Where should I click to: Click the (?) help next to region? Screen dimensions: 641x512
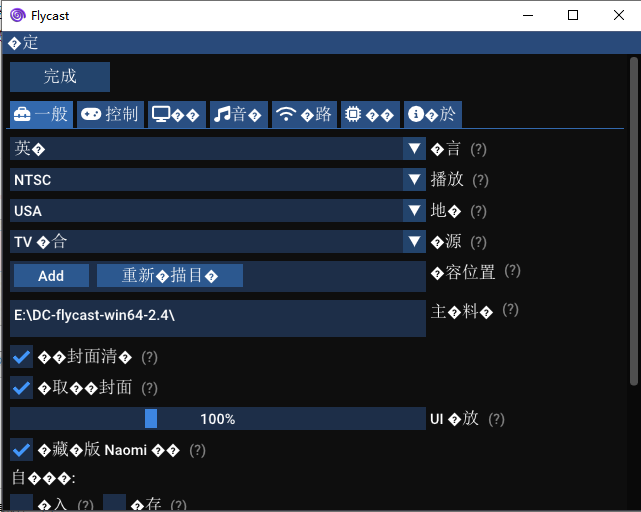point(478,211)
